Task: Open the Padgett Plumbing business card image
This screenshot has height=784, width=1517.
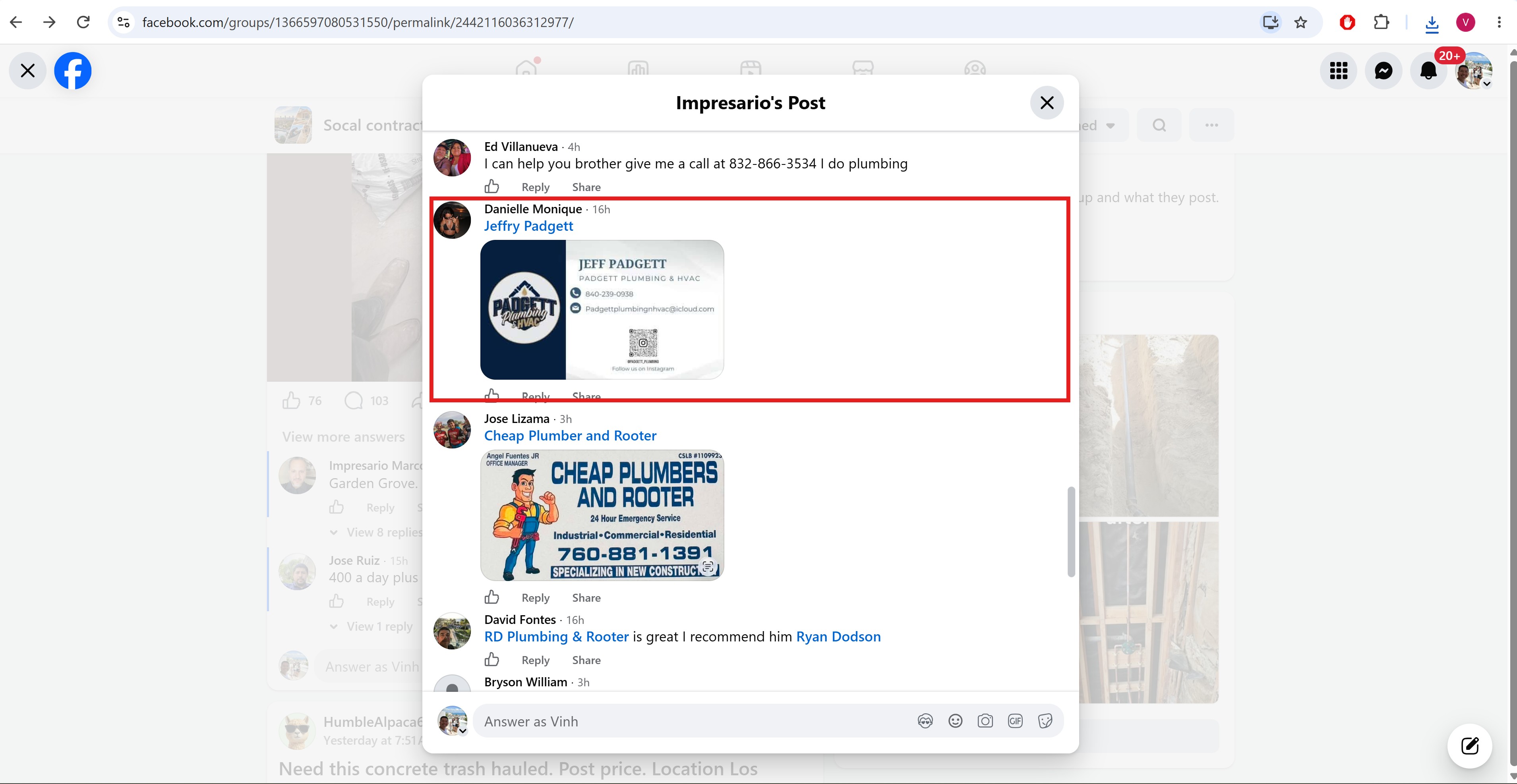Action: (602, 310)
